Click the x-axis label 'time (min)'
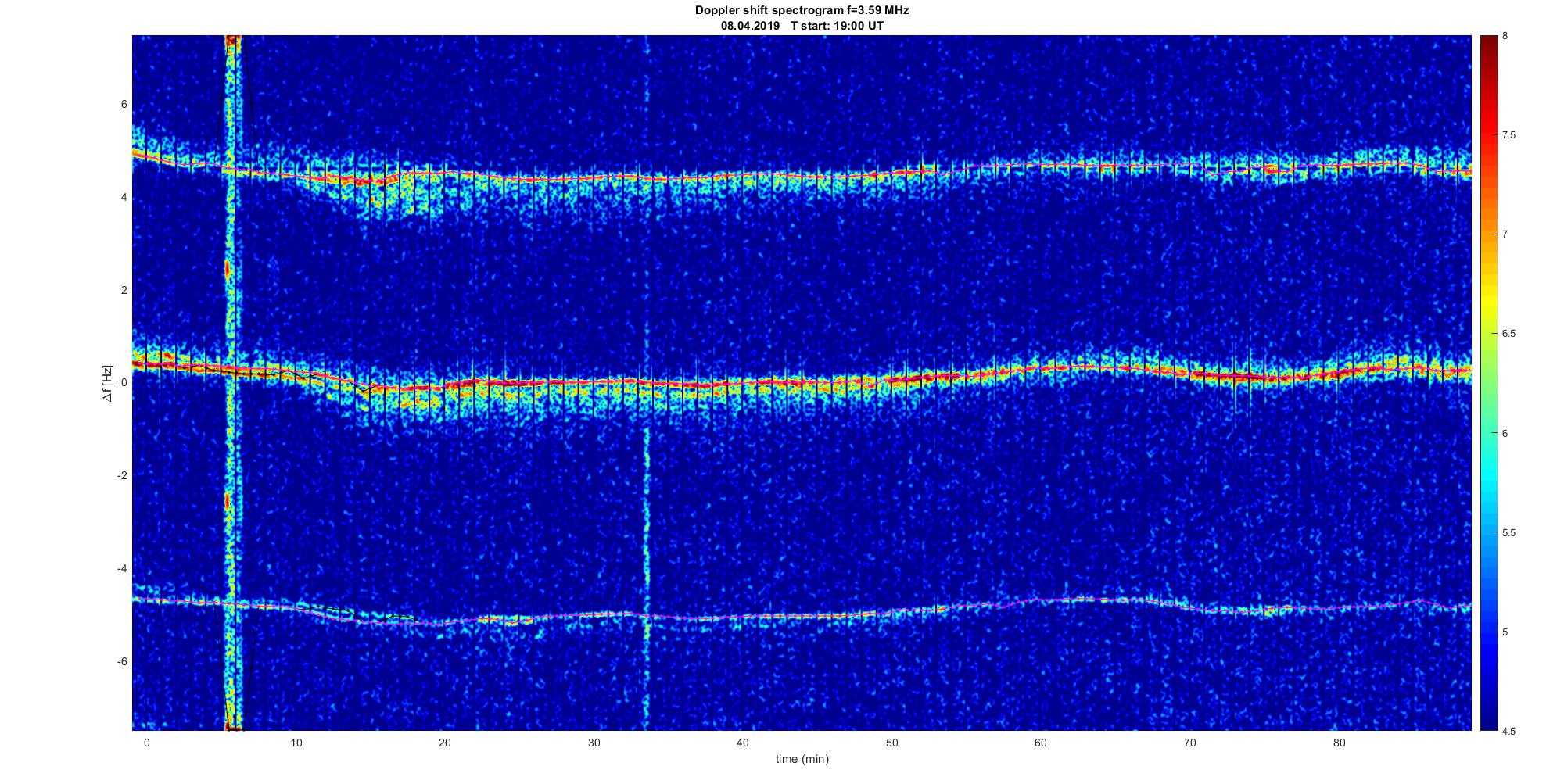The height and width of the screenshot is (784, 1564). click(x=802, y=759)
